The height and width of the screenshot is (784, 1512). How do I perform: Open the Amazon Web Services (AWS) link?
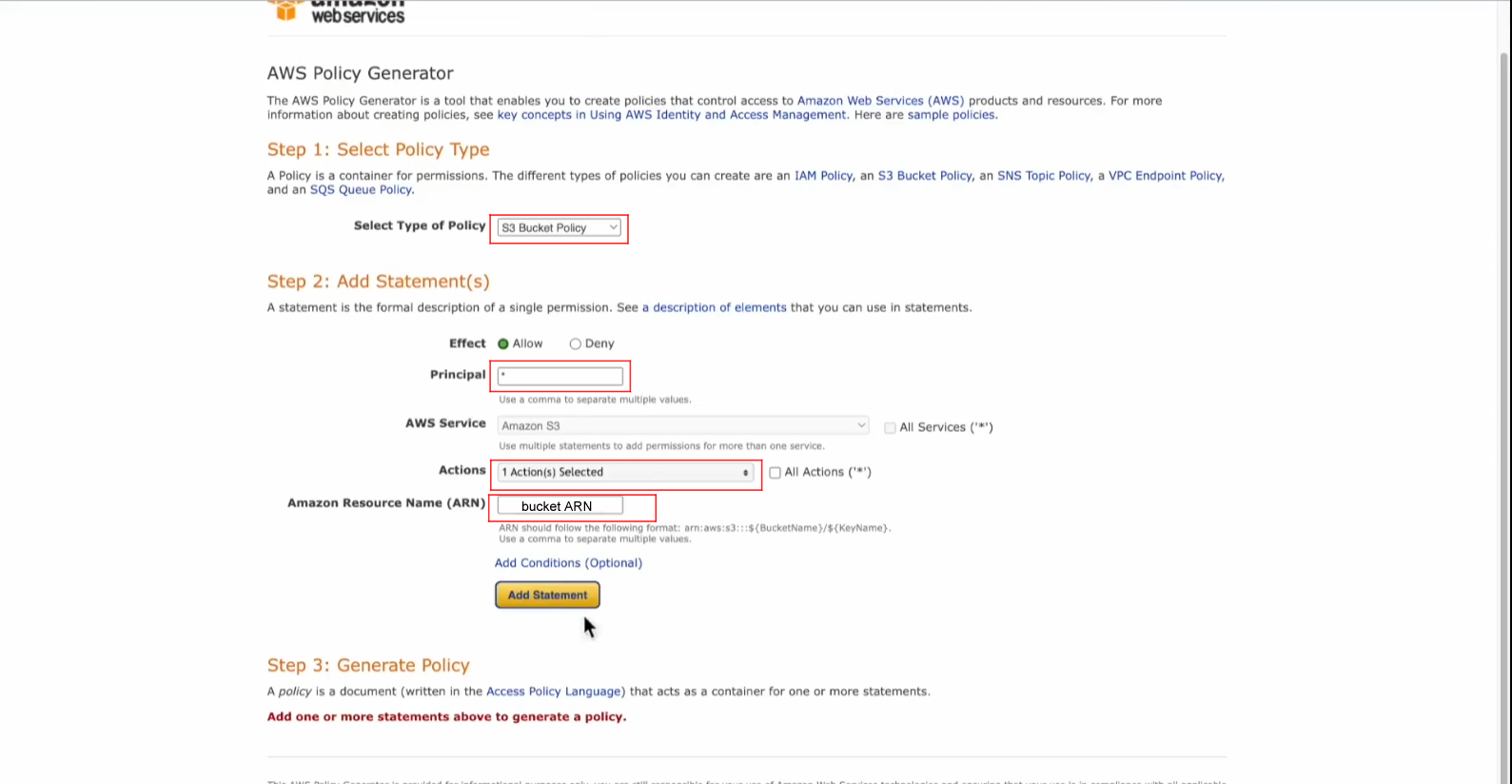[x=880, y=101]
